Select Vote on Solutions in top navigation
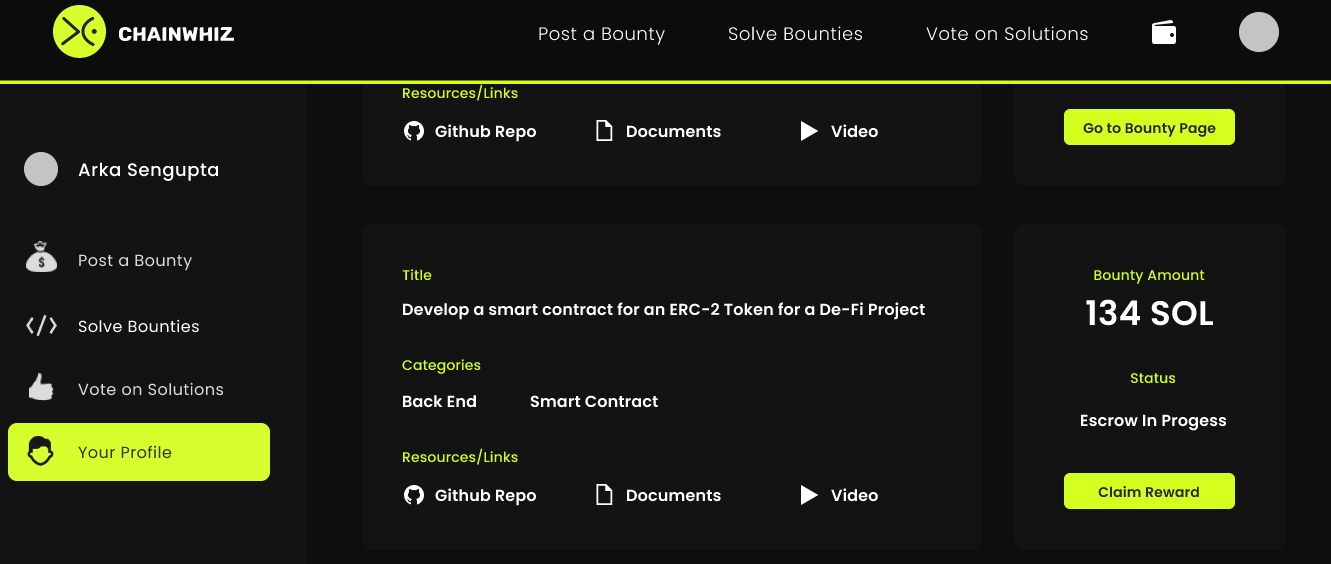This screenshot has height=564, width=1331. point(1007,34)
